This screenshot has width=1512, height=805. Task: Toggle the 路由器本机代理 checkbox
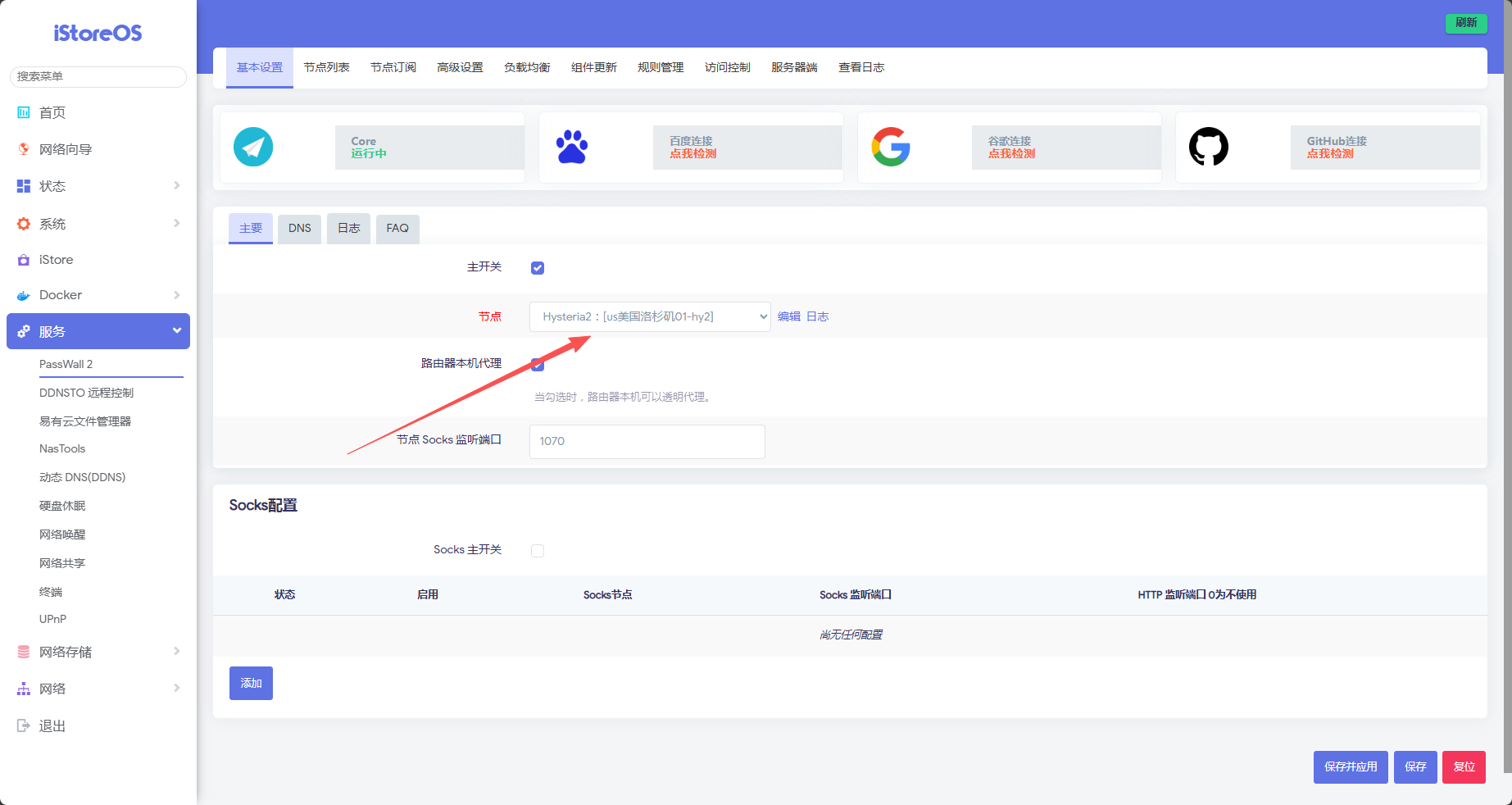538,365
